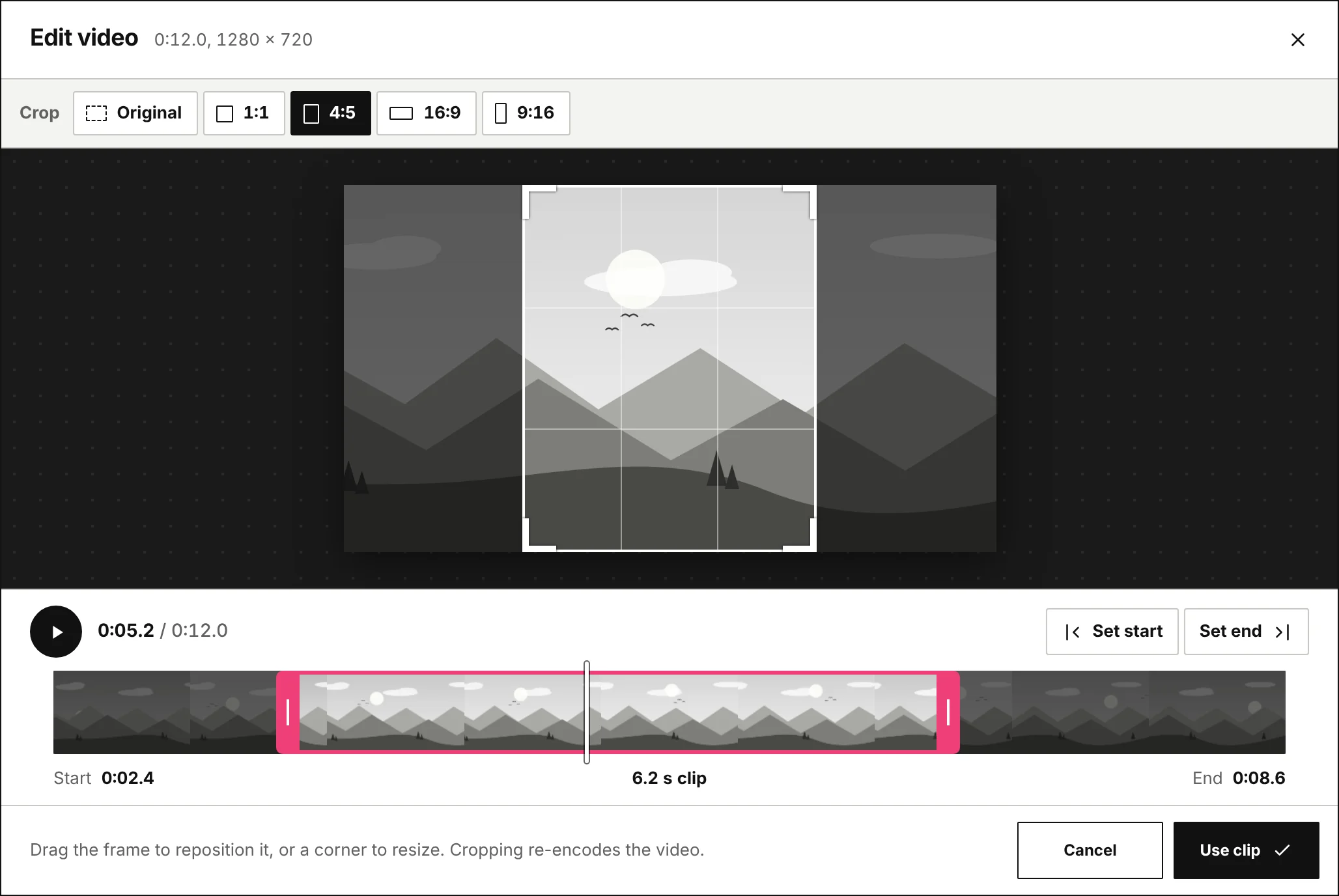Close the Edit video dialog
The height and width of the screenshot is (896, 1339).
(1297, 40)
